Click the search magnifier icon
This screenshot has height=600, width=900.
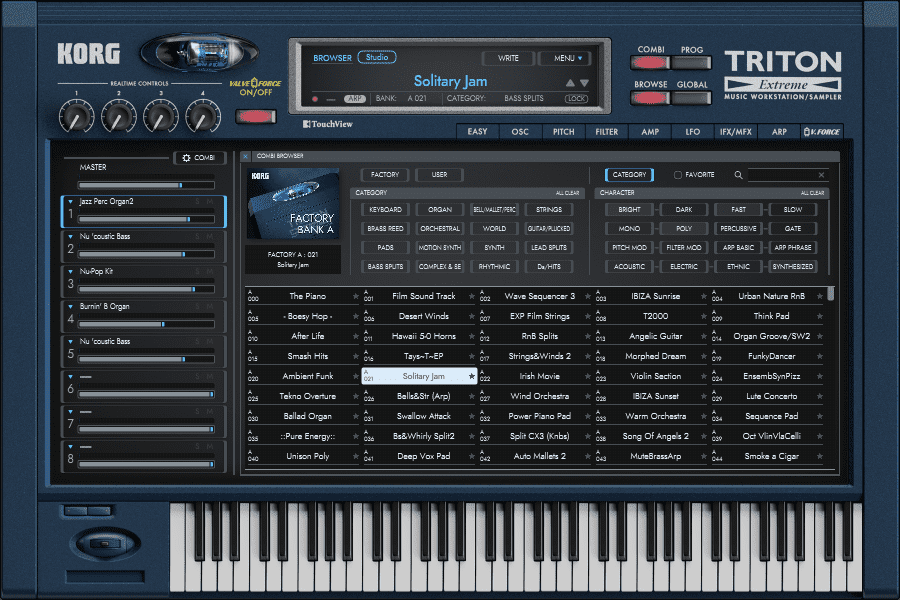pos(738,175)
